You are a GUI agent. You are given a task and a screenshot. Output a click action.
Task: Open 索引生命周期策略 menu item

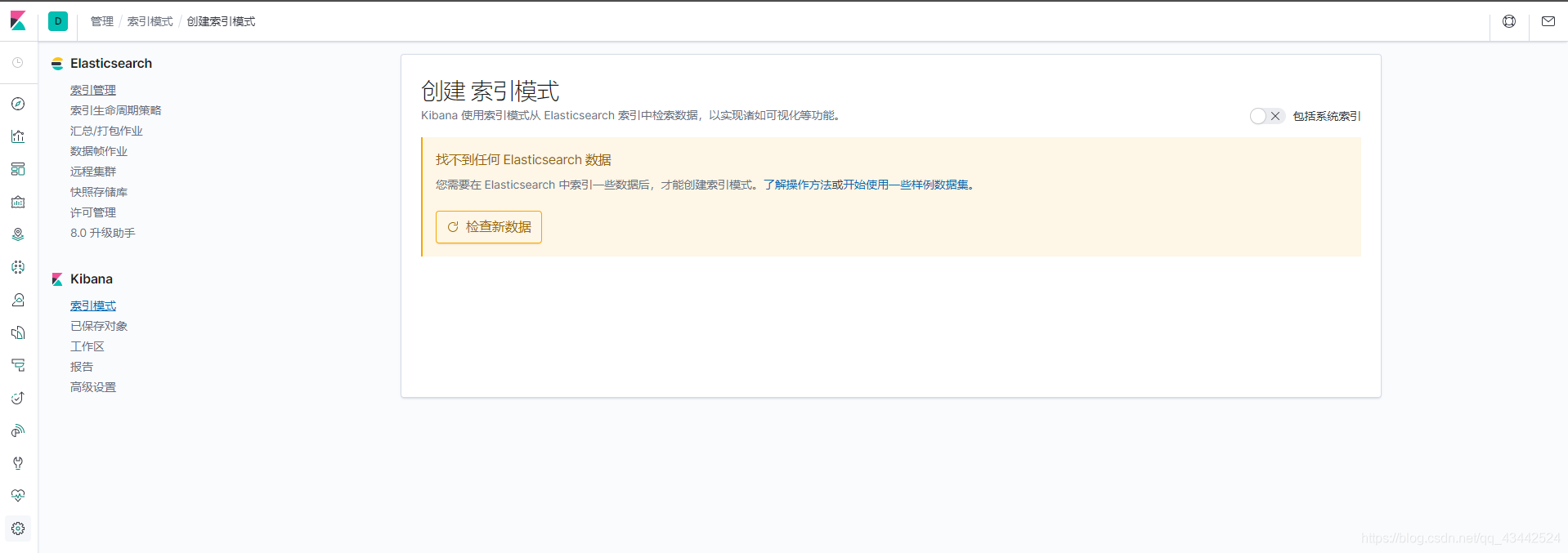116,110
